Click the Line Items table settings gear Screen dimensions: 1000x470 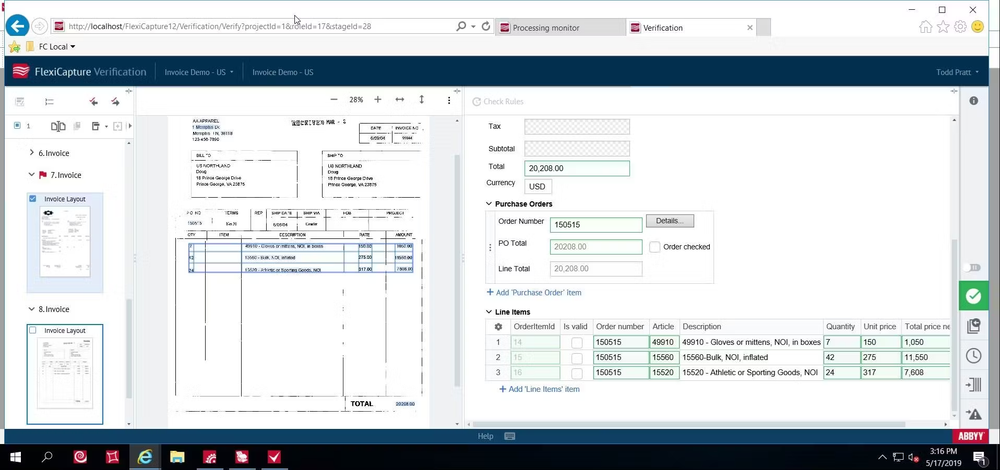499,327
